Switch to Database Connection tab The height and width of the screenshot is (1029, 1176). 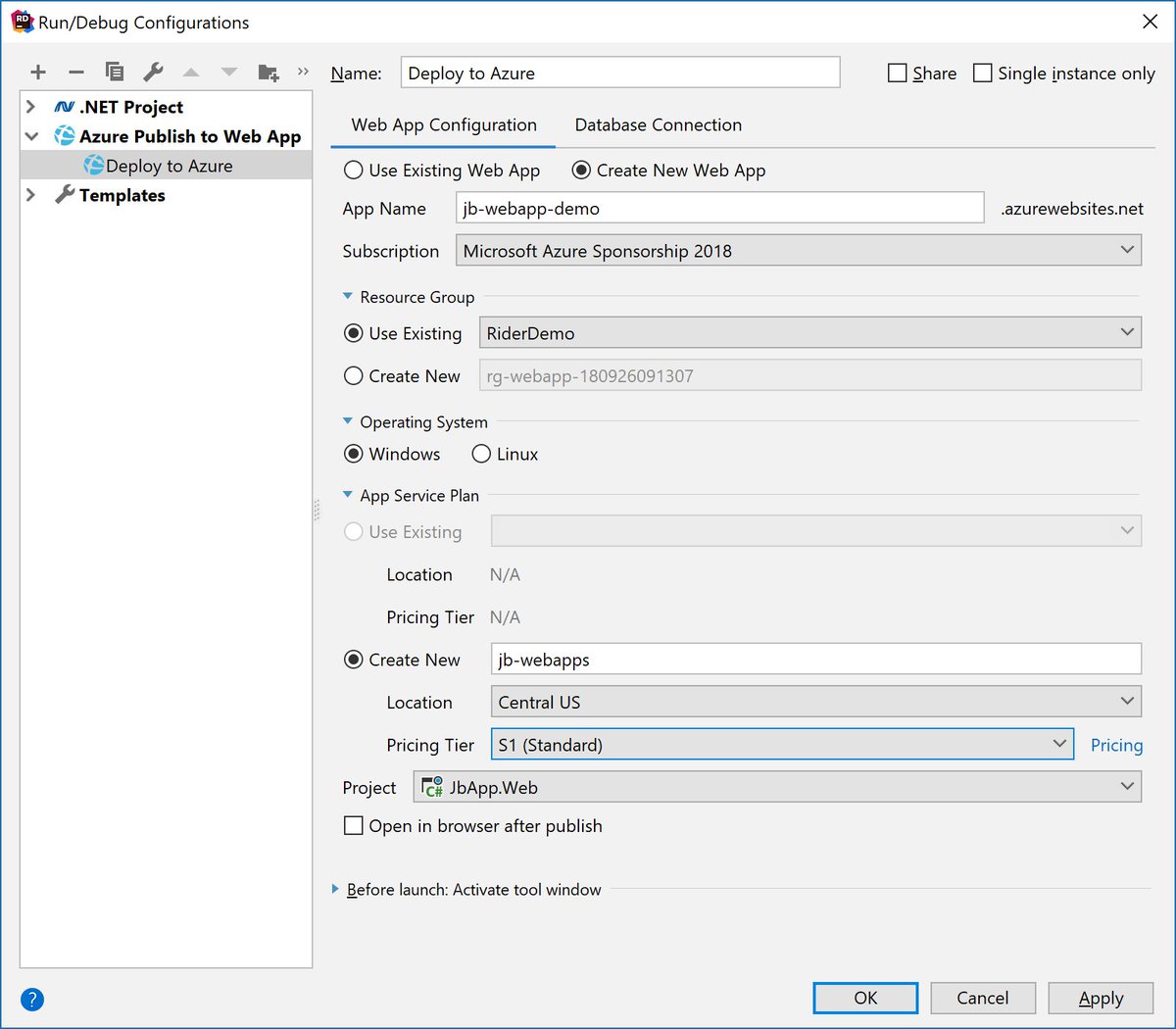point(659,124)
